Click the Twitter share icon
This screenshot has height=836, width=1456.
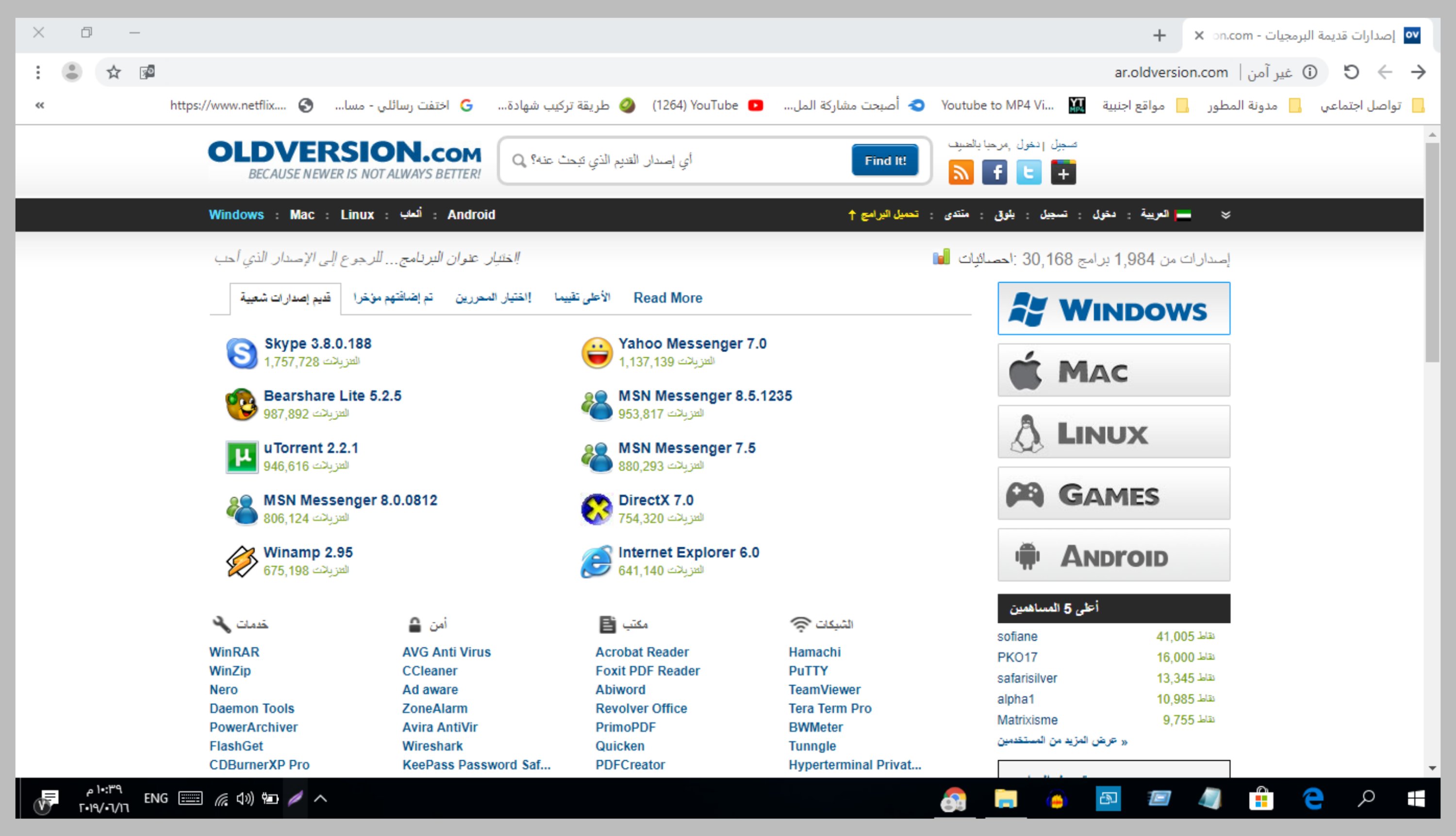tap(1028, 172)
